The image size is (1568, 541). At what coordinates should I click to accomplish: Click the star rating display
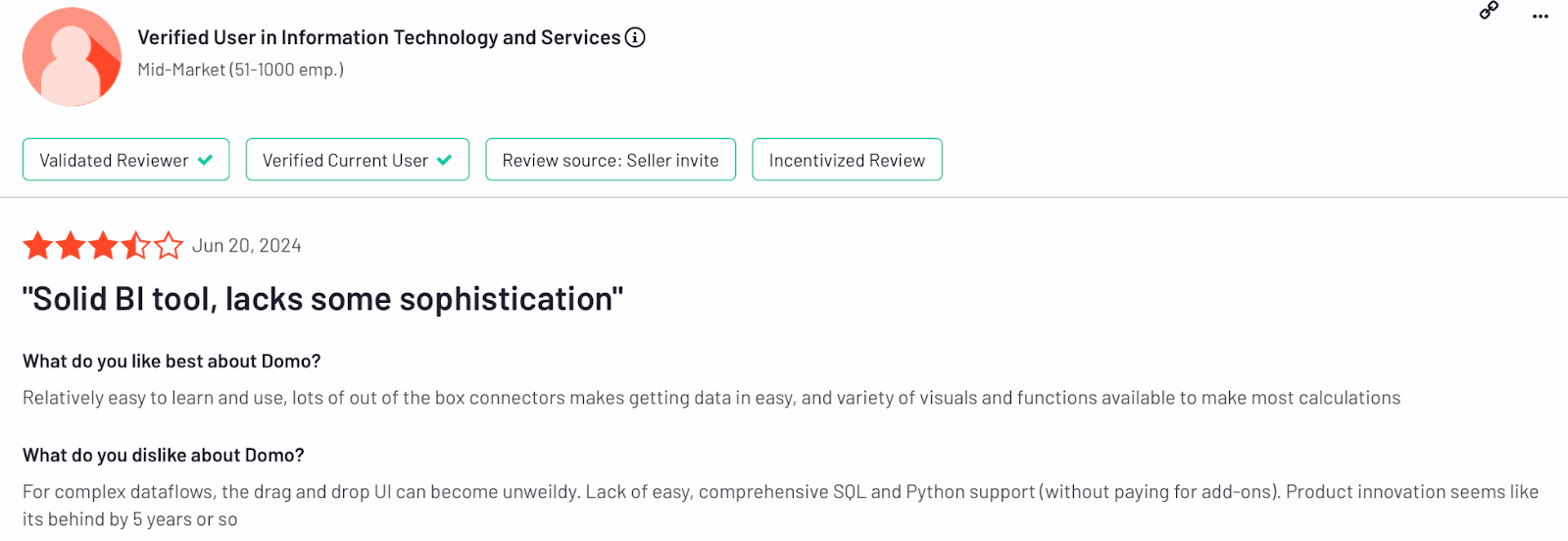[x=103, y=245]
